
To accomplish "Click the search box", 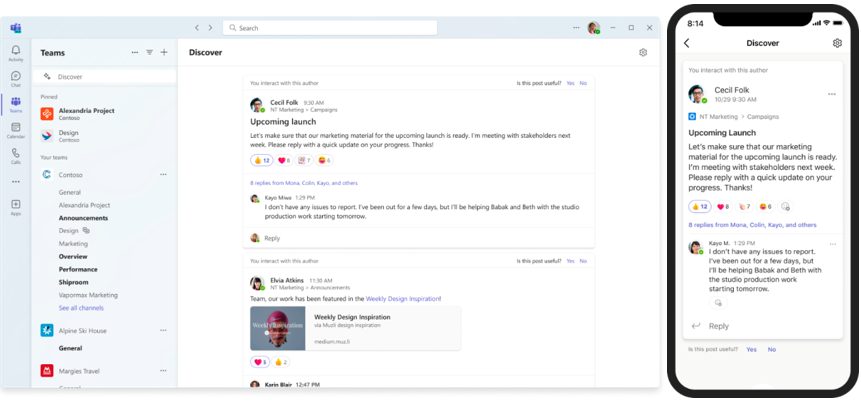I will pos(329,27).
